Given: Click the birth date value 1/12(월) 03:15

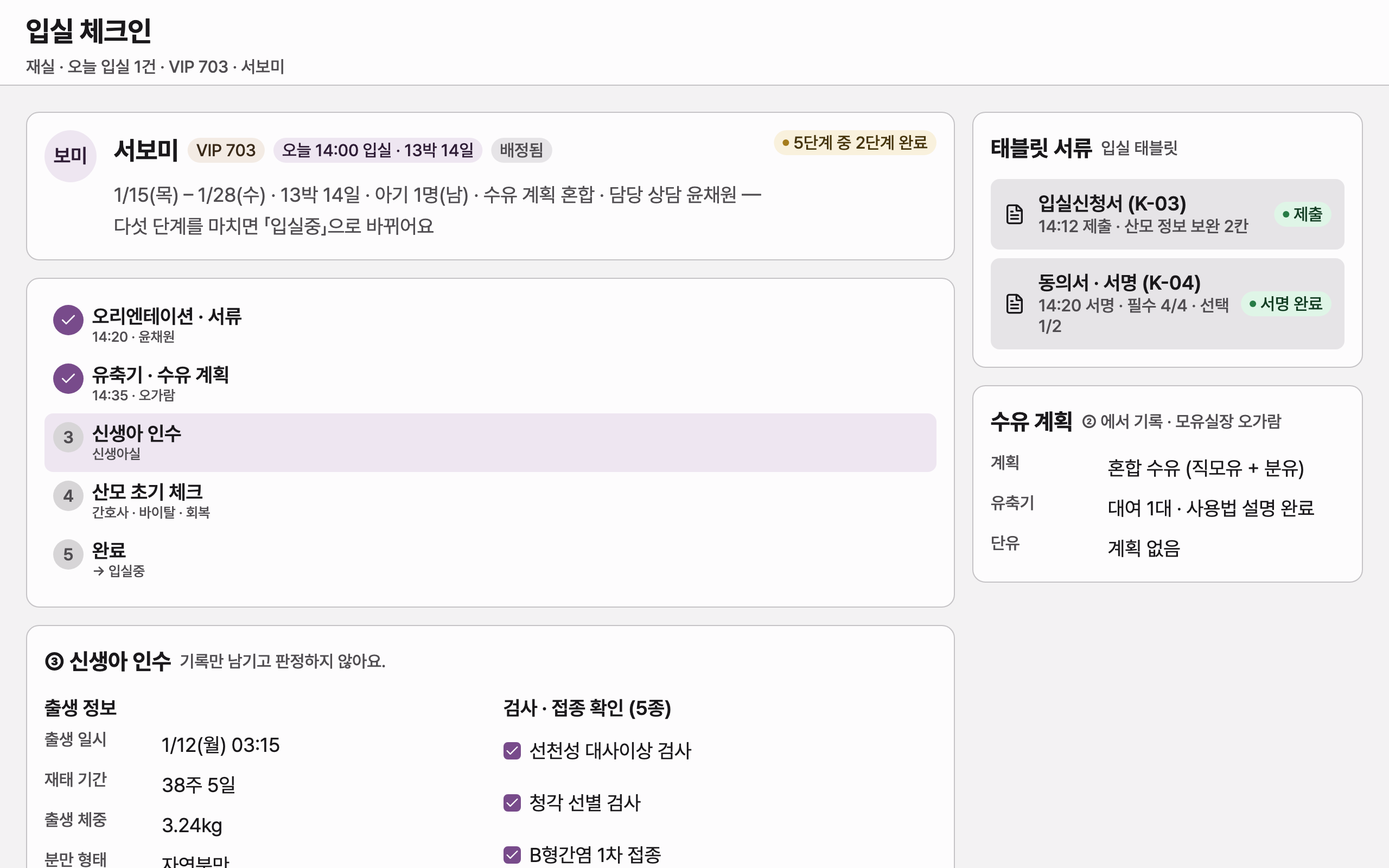Looking at the screenshot, I should point(220,745).
